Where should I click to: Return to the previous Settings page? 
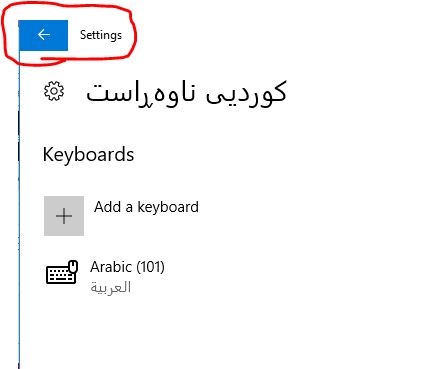[x=43, y=35]
